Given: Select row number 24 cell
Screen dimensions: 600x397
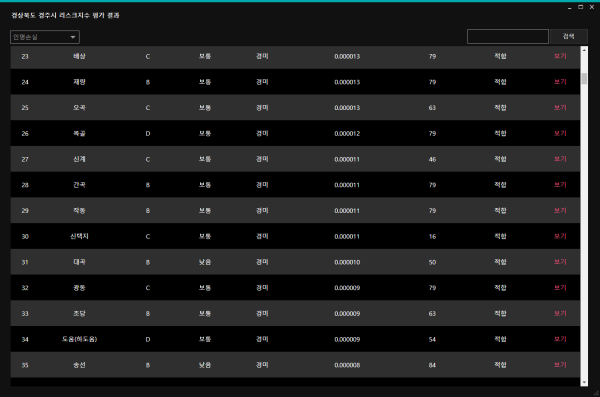Looking at the screenshot, I should [25, 82].
